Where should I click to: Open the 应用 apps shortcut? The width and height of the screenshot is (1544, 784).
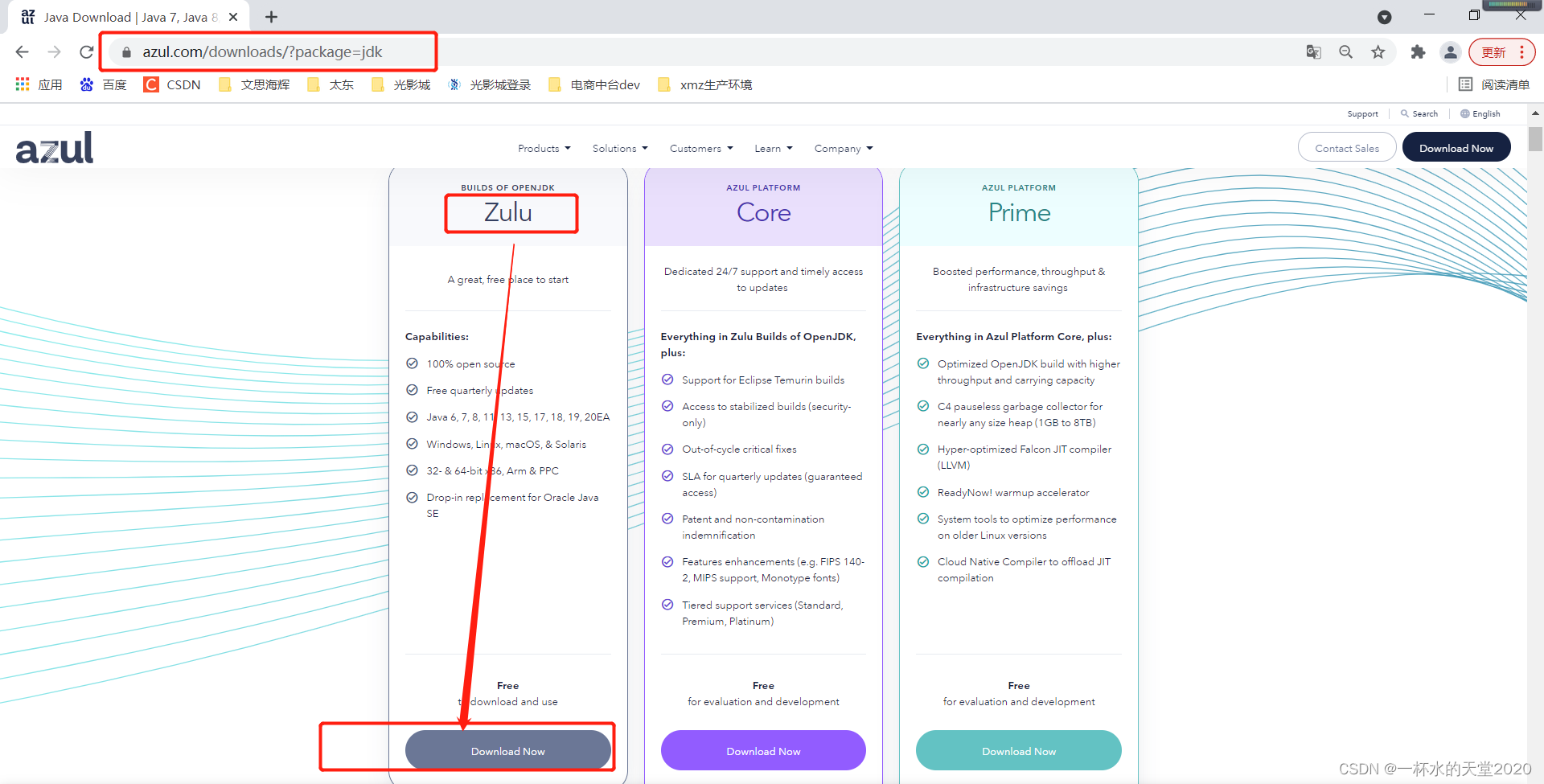pos(39,84)
